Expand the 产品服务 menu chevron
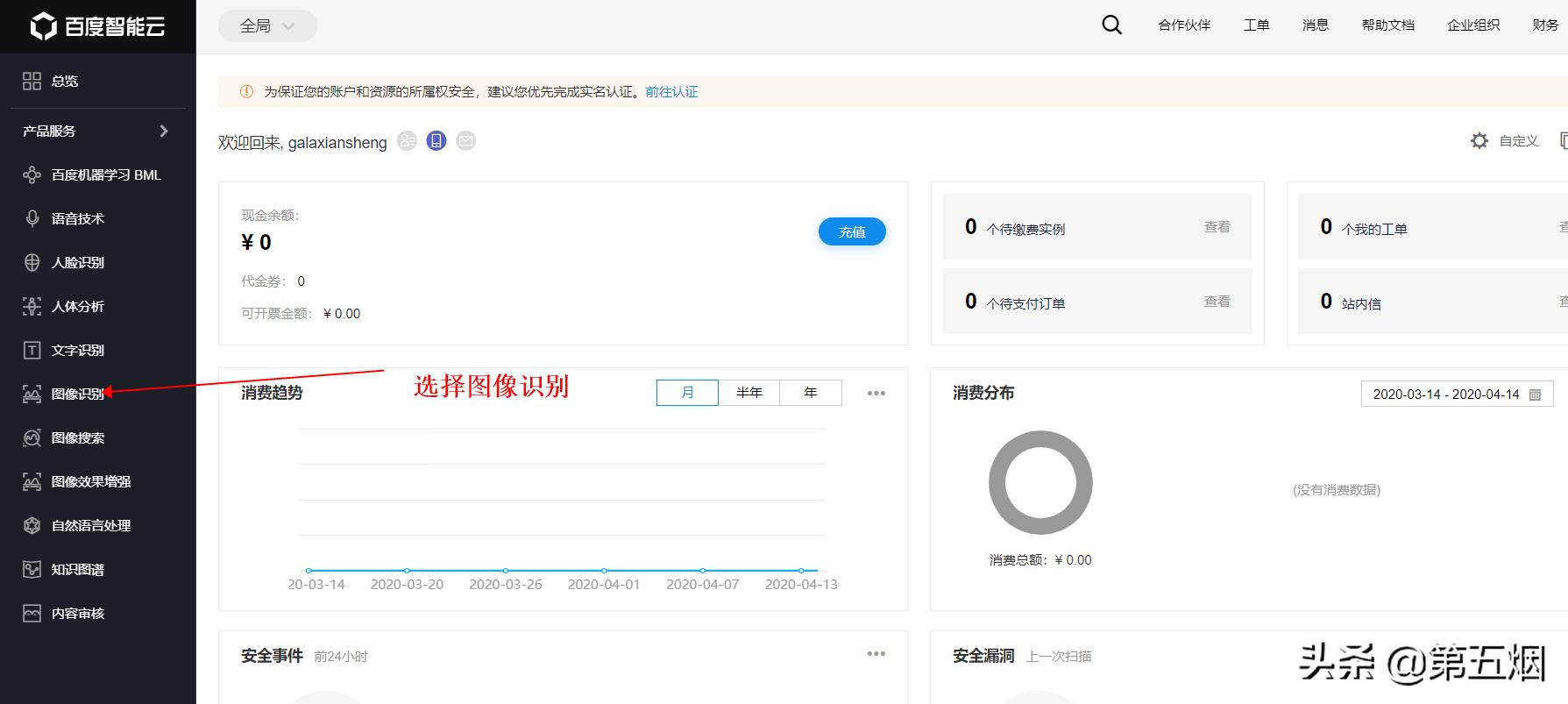The height and width of the screenshot is (704, 1568). [x=163, y=131]
